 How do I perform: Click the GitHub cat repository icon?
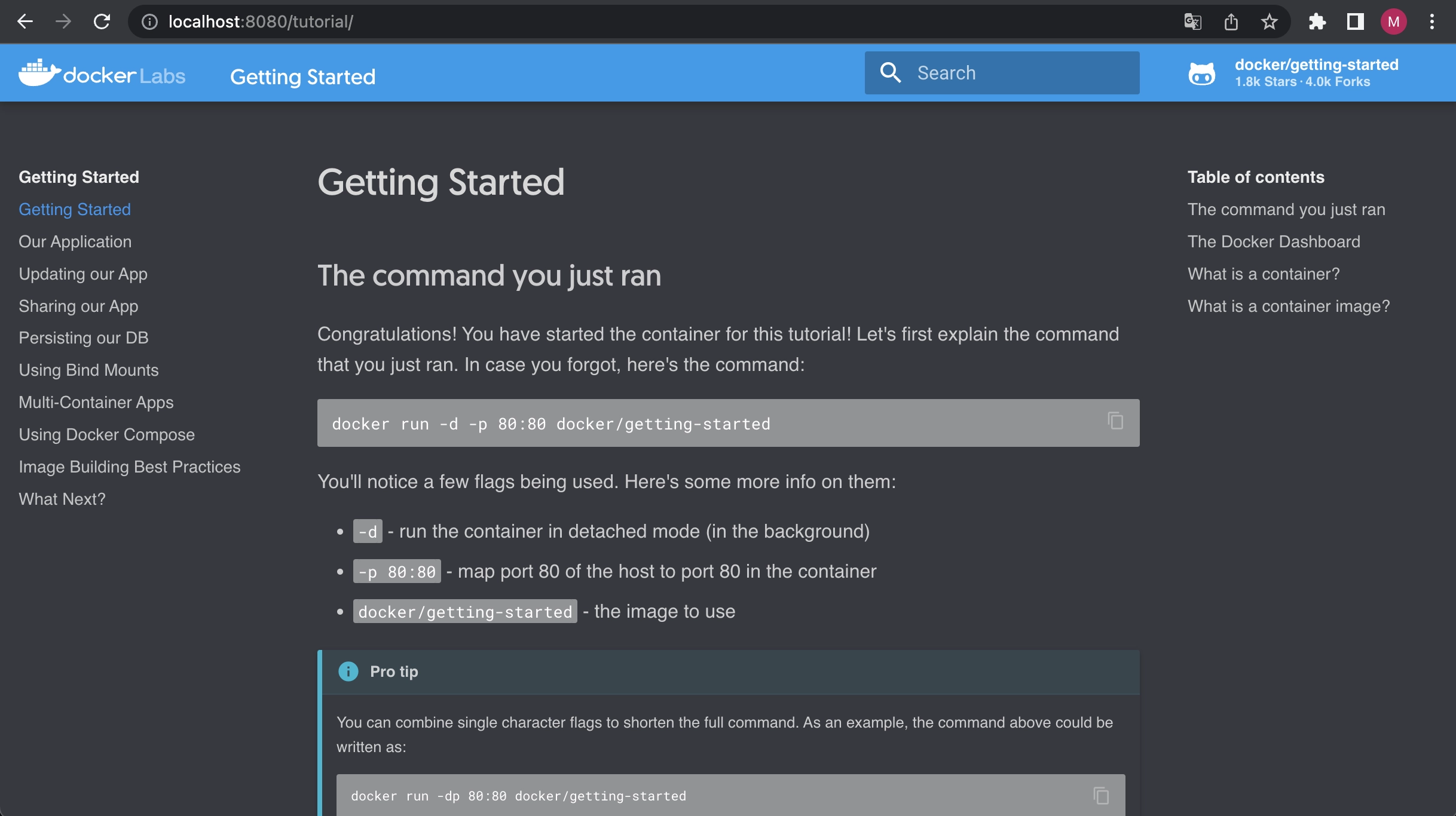coord(1201,74)
